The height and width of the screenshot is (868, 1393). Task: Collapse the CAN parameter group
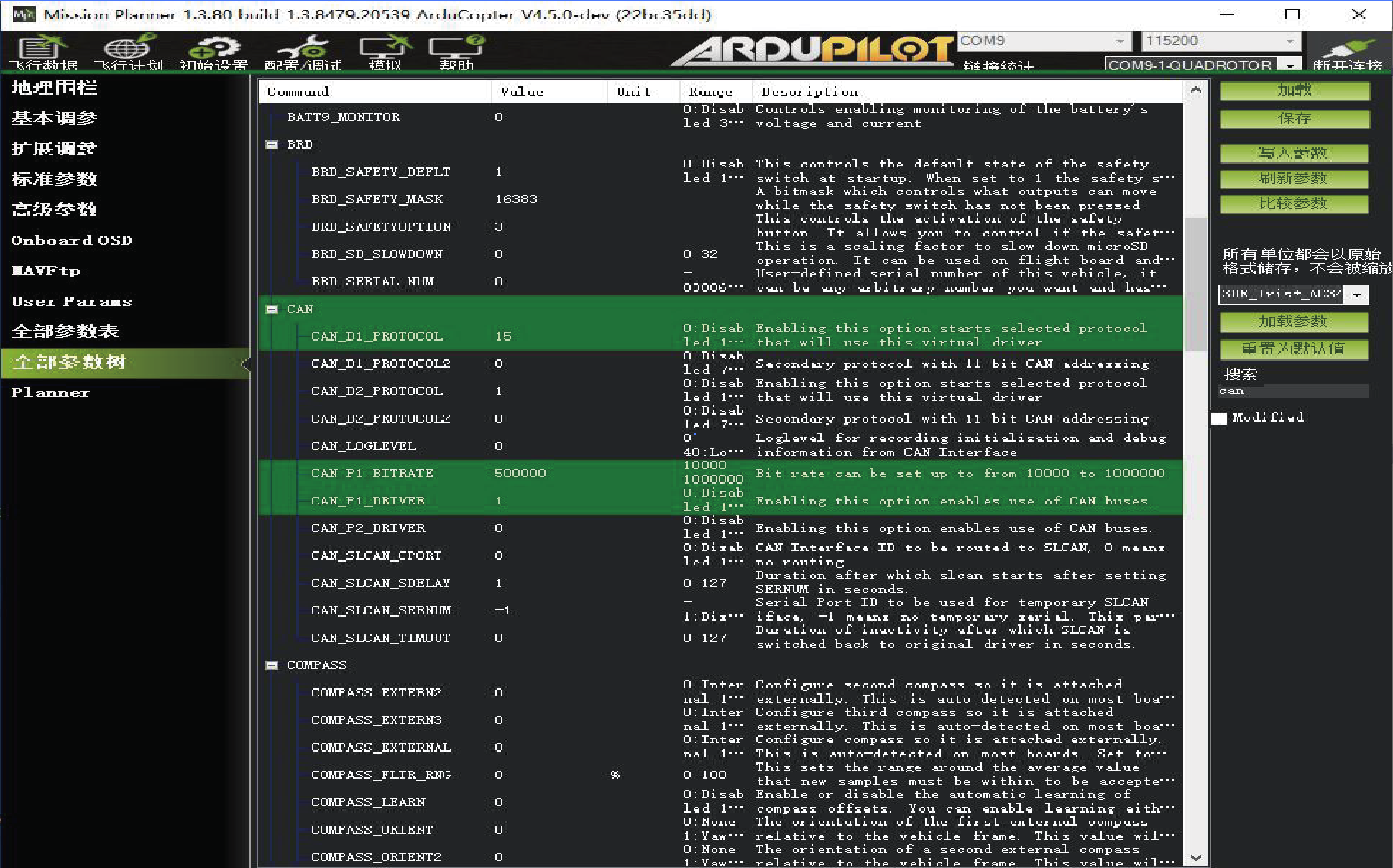pos(272,309)
